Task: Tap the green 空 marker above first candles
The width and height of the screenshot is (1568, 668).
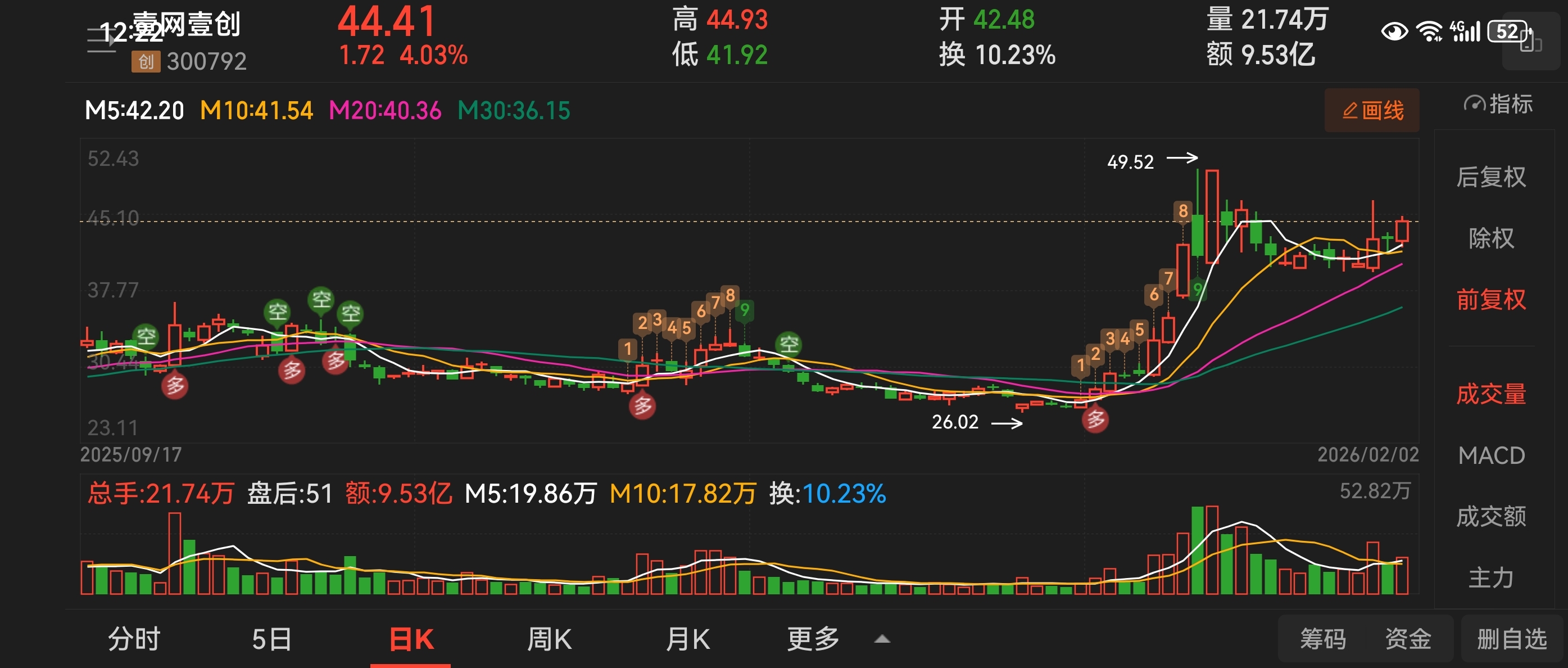Action: [x=146, y=336]
